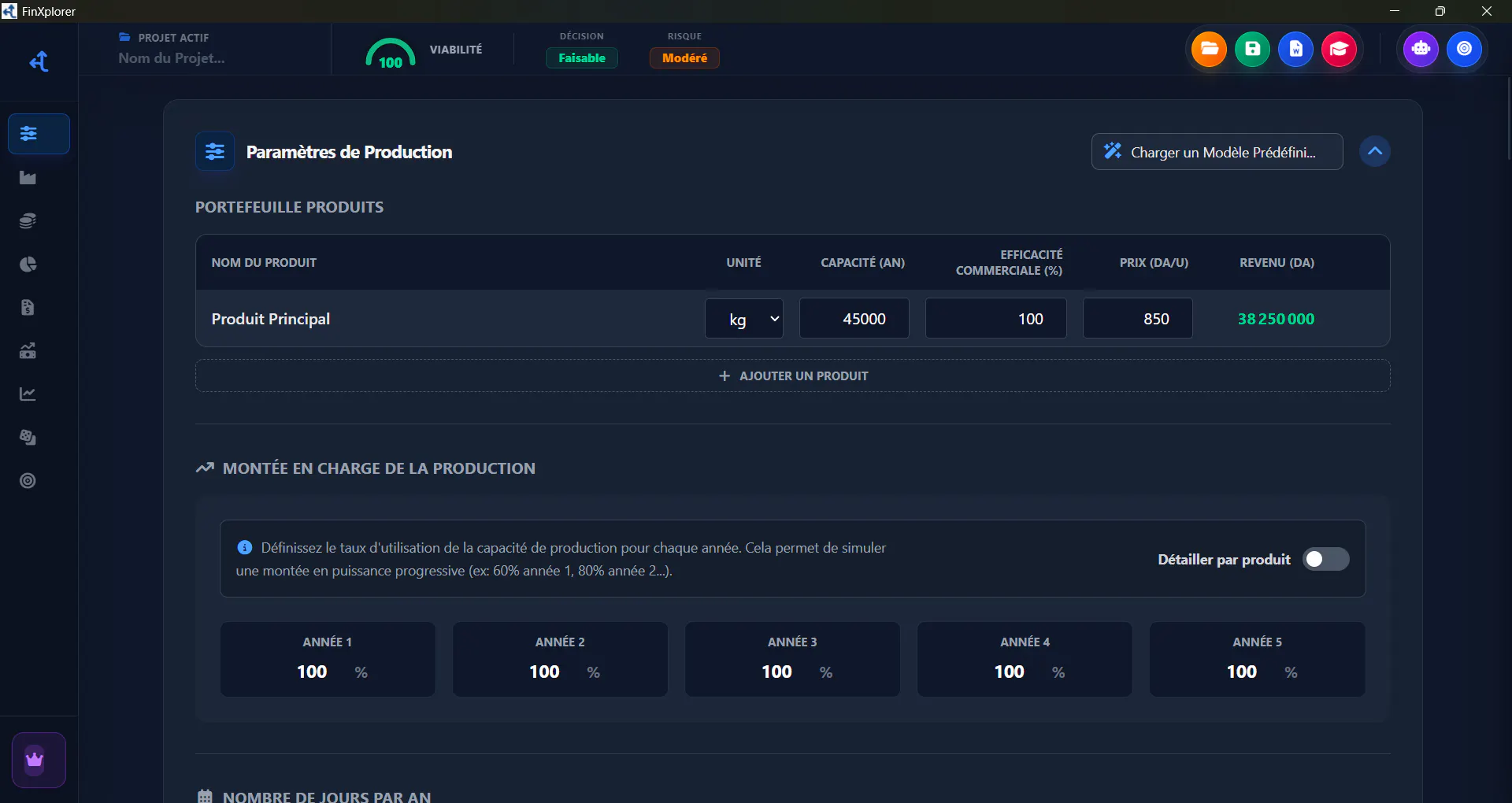This screenshot has height=803, width=1512.
Task: Click the PORTEFEUILLE PRODUITS heading
Action: tap(289, 207)
